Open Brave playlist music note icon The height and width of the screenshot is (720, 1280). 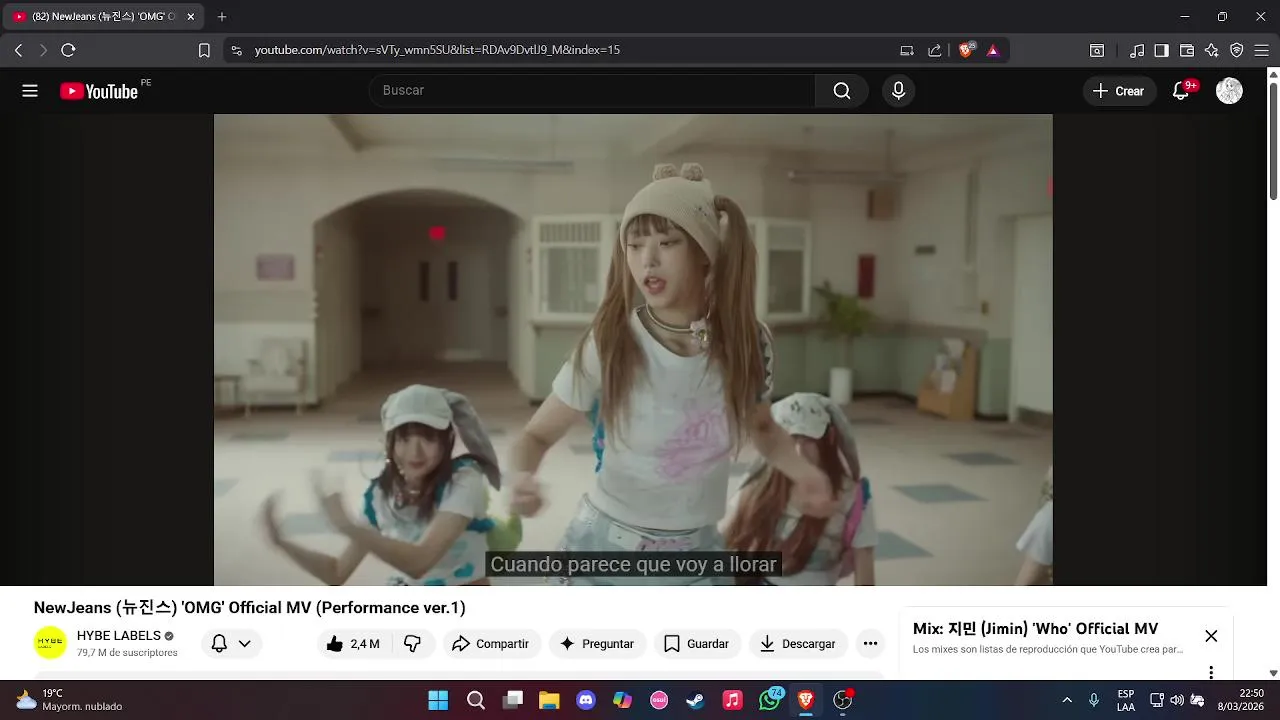[x=1137, y=50]
